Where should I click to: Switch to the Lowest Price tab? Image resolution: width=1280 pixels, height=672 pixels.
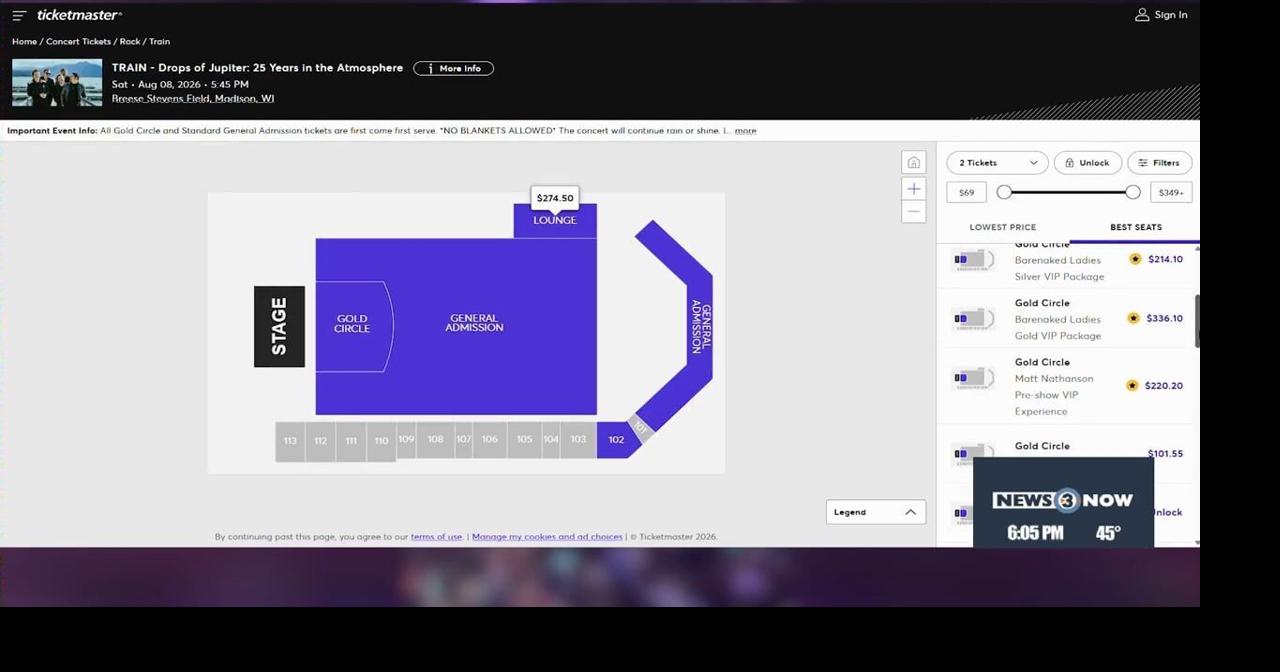click(x=1002, y=227)
